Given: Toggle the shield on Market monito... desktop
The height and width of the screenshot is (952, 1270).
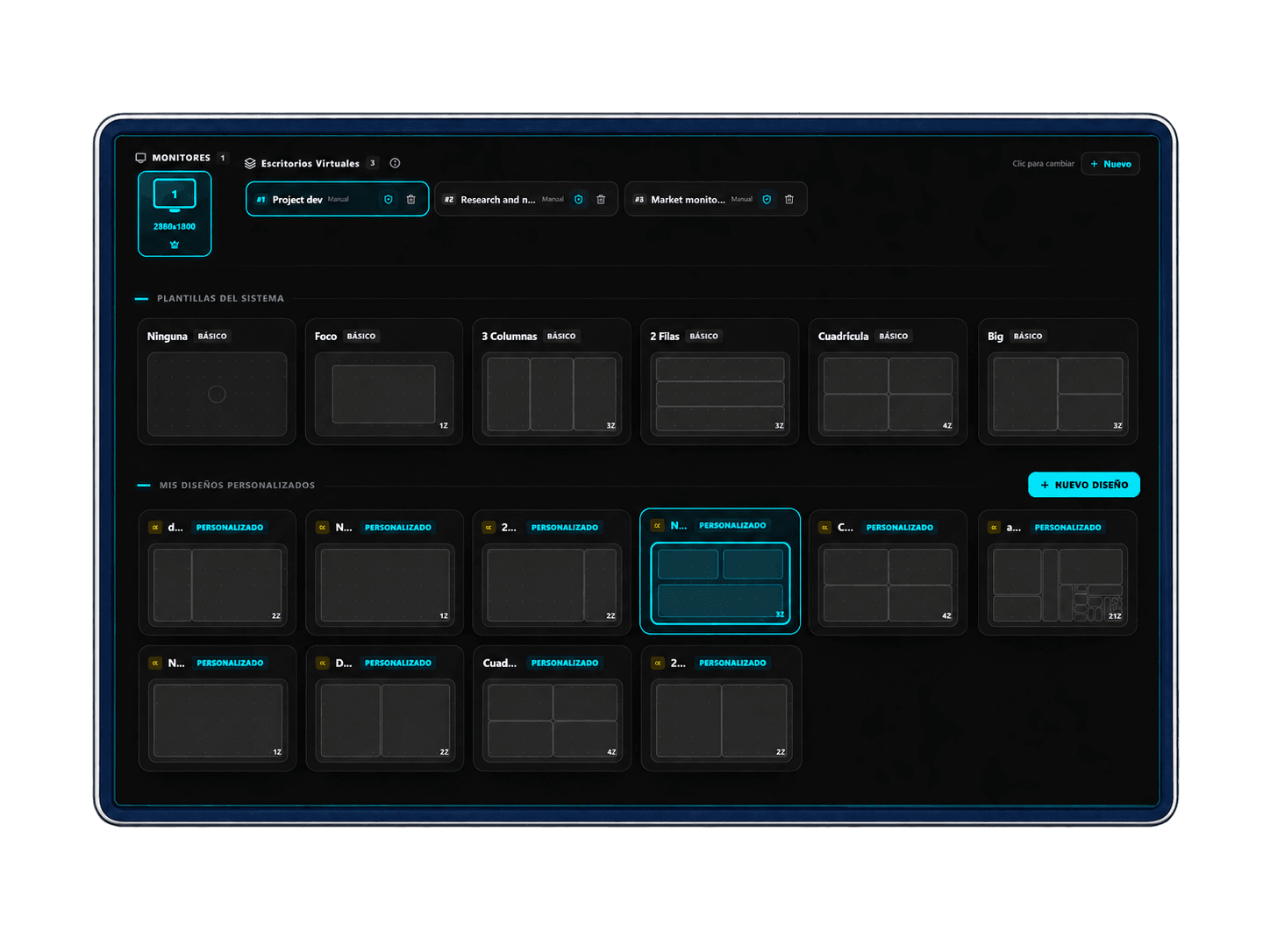Looking at the screenshot, I should 767,200.
